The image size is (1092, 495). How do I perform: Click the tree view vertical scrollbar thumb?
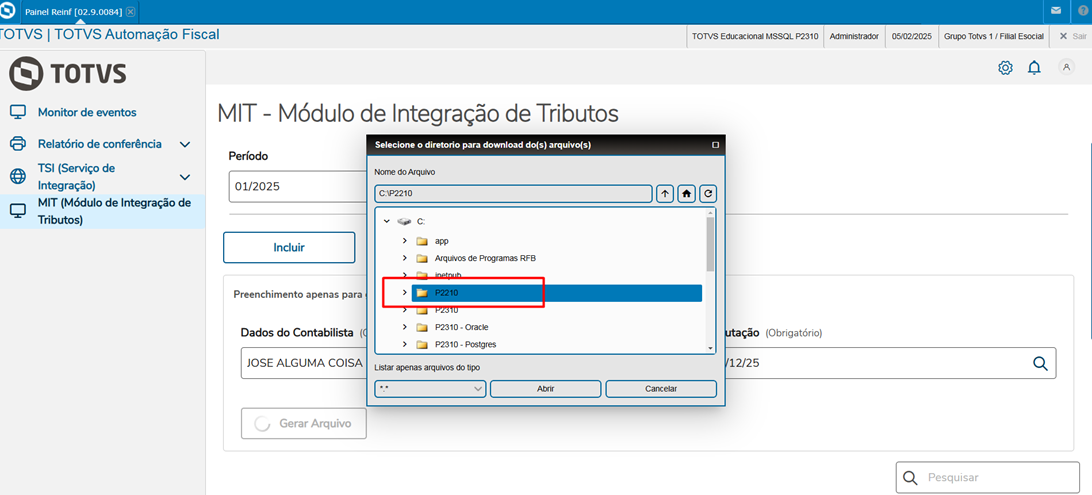click(710, 244)
